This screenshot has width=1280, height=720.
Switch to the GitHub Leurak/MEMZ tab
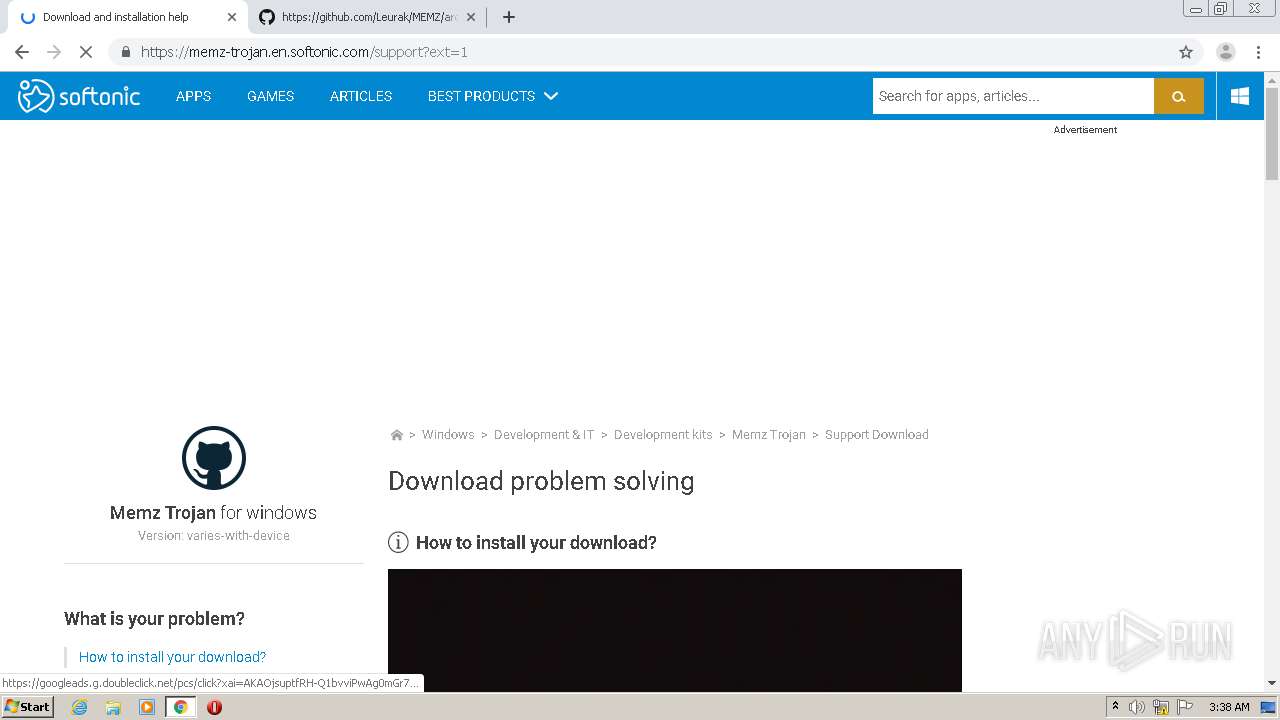(x=366, y=17)
